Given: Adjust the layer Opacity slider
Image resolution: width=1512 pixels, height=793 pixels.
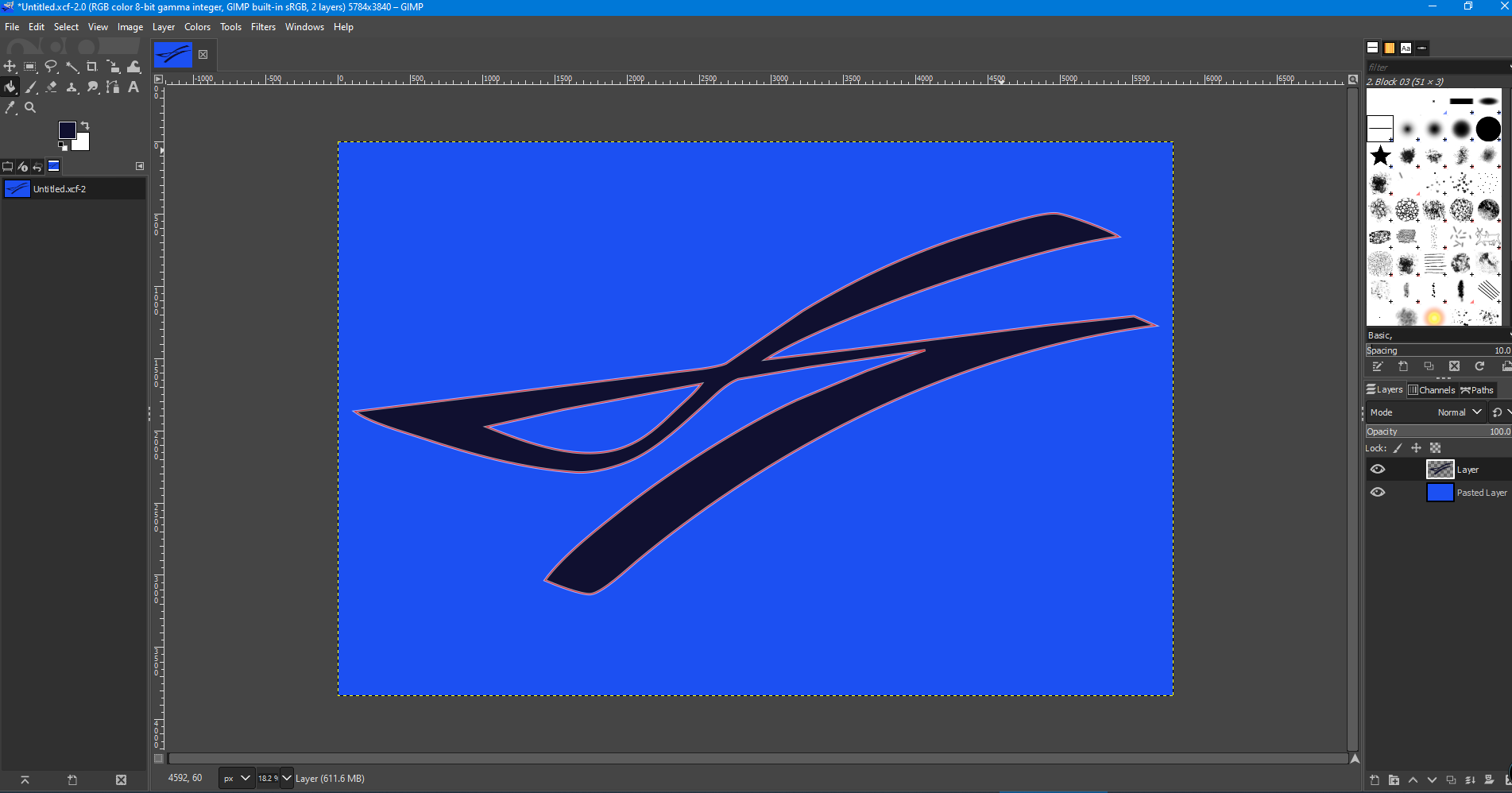Looking at the screenshot, I should point(1438,431).
